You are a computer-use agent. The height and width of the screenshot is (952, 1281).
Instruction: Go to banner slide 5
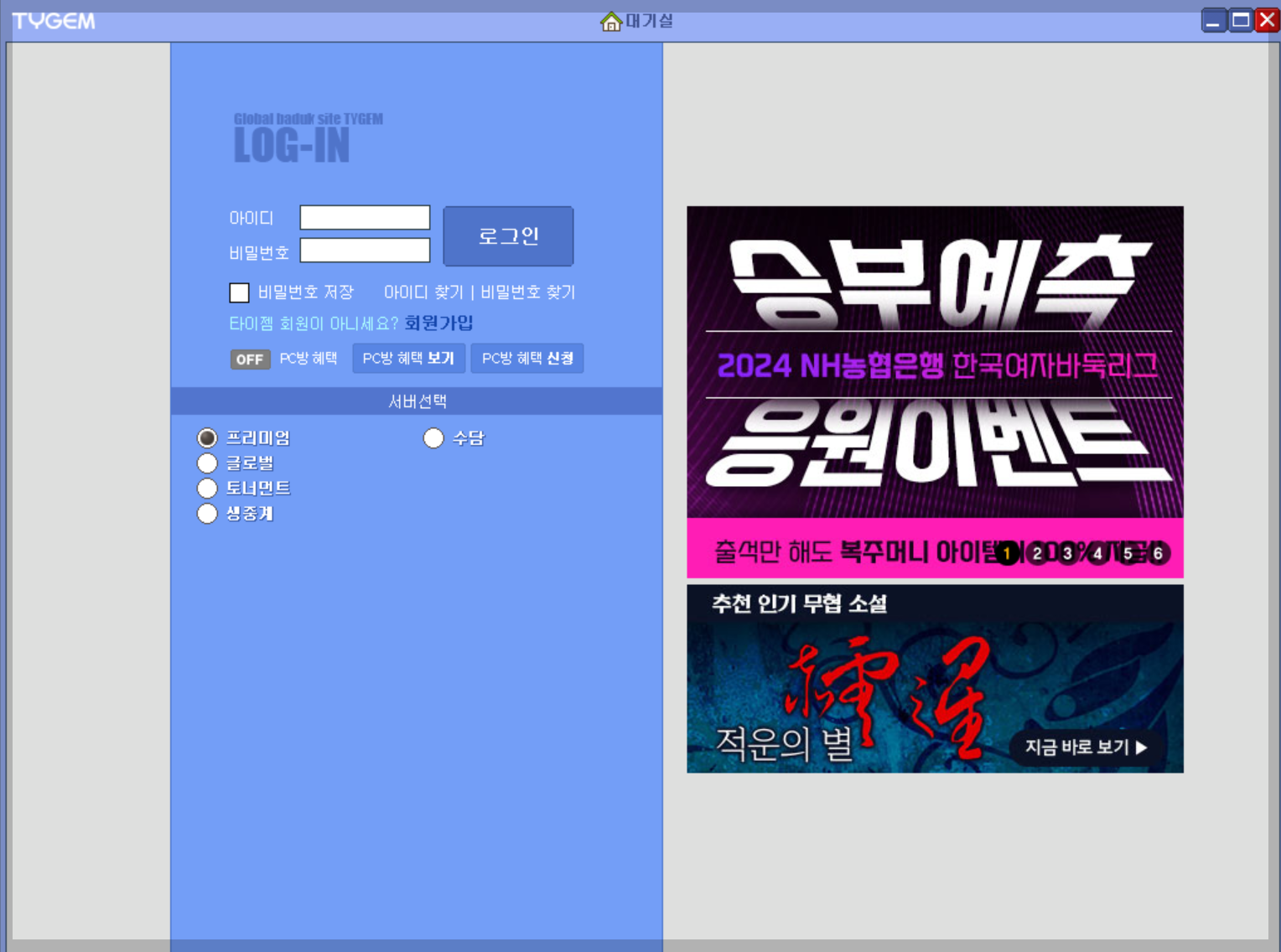pos(1128,553)
